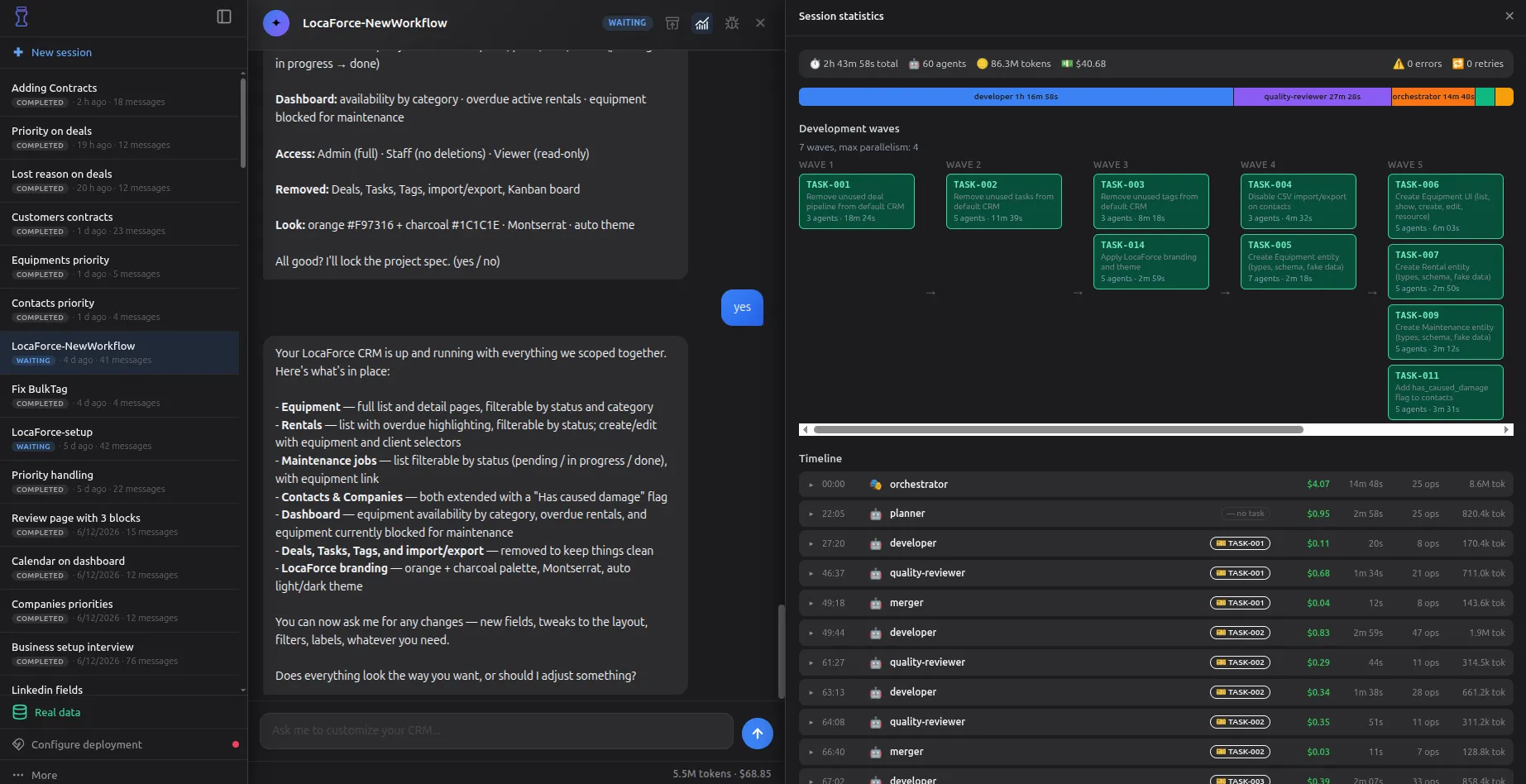Viewport: 1526px width, 784px height.
Task: Click the warning icon next to 0 errors
Action: click(x=1399, y=64)
